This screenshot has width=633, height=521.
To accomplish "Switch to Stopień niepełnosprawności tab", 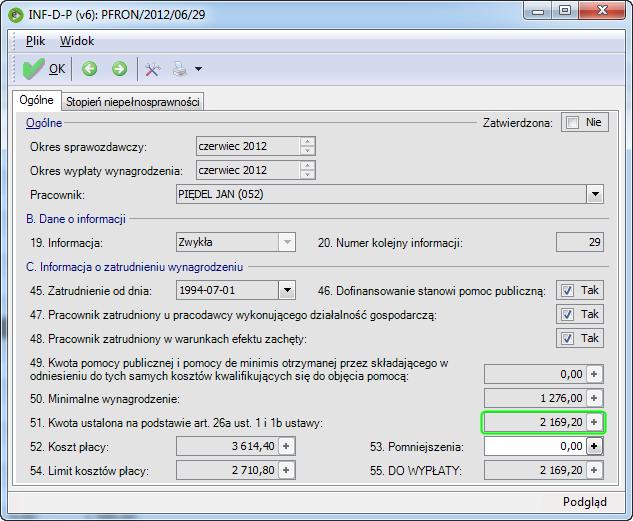I will [x=132, y=102].
